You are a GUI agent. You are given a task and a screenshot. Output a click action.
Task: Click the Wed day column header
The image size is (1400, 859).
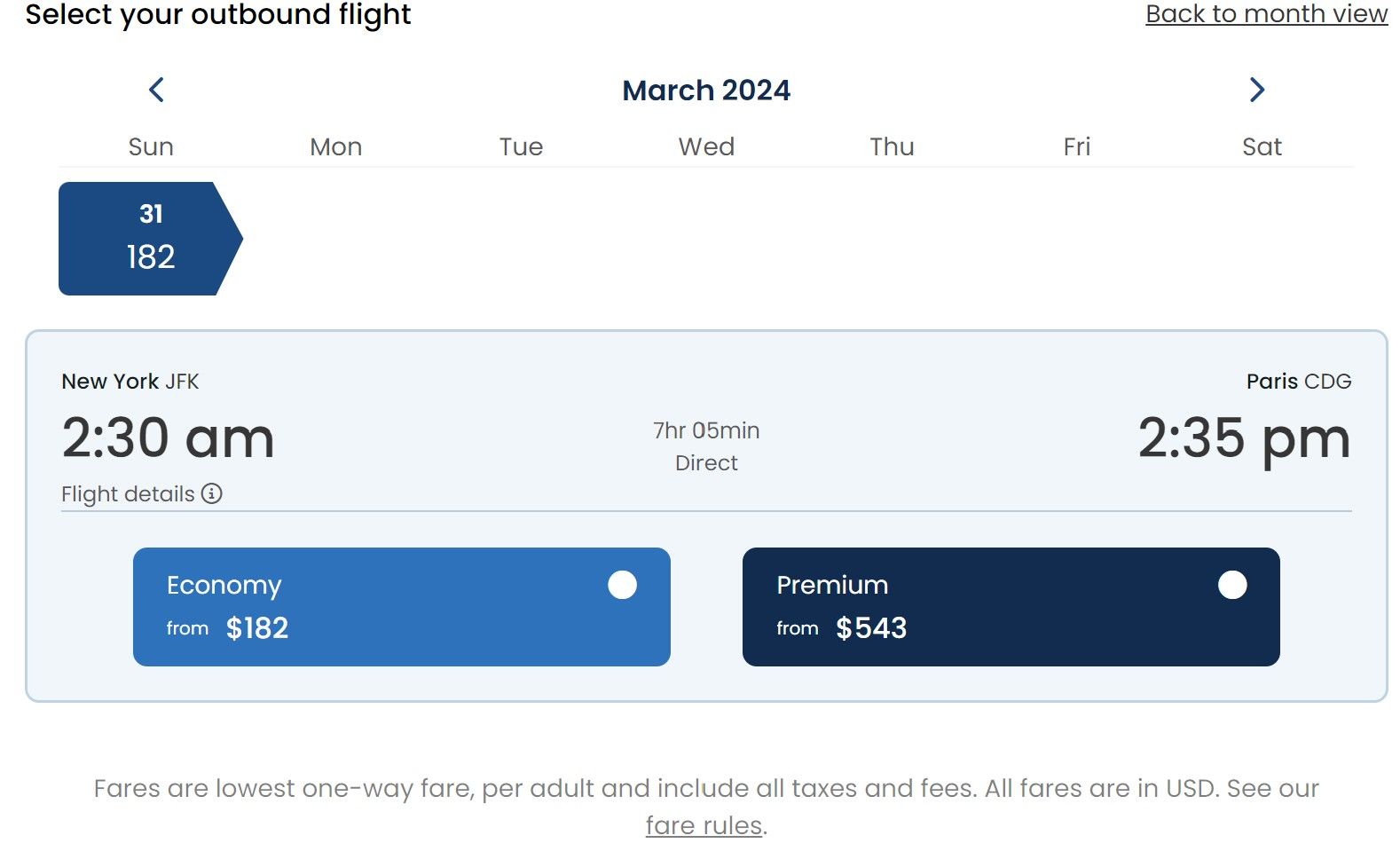706,146
